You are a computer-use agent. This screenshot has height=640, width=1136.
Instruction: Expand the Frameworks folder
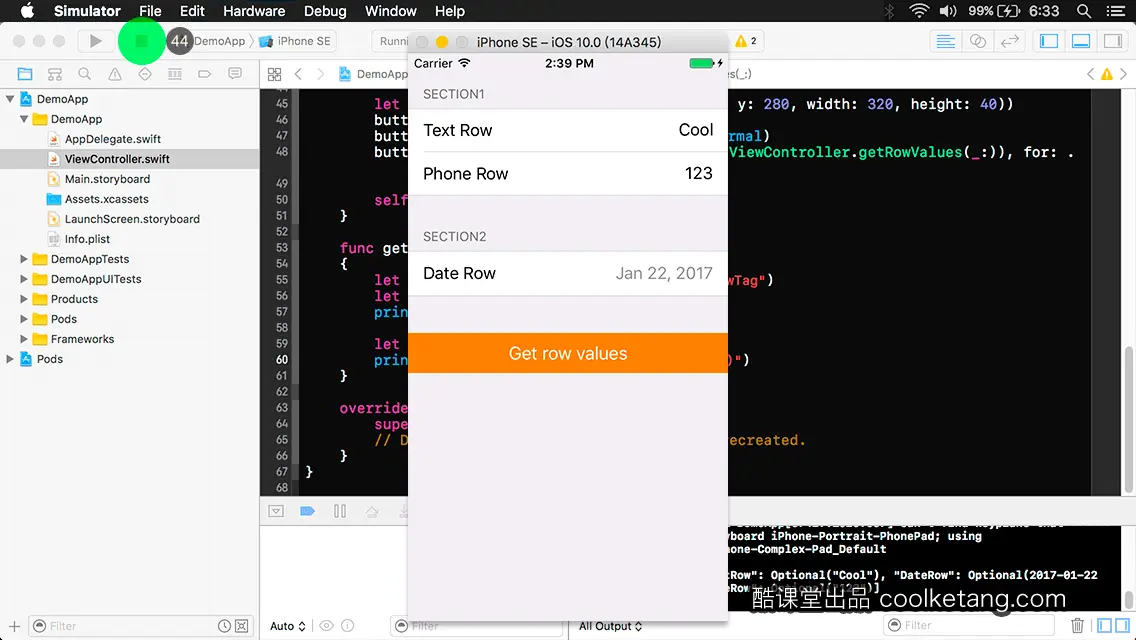tap(24, 338)
